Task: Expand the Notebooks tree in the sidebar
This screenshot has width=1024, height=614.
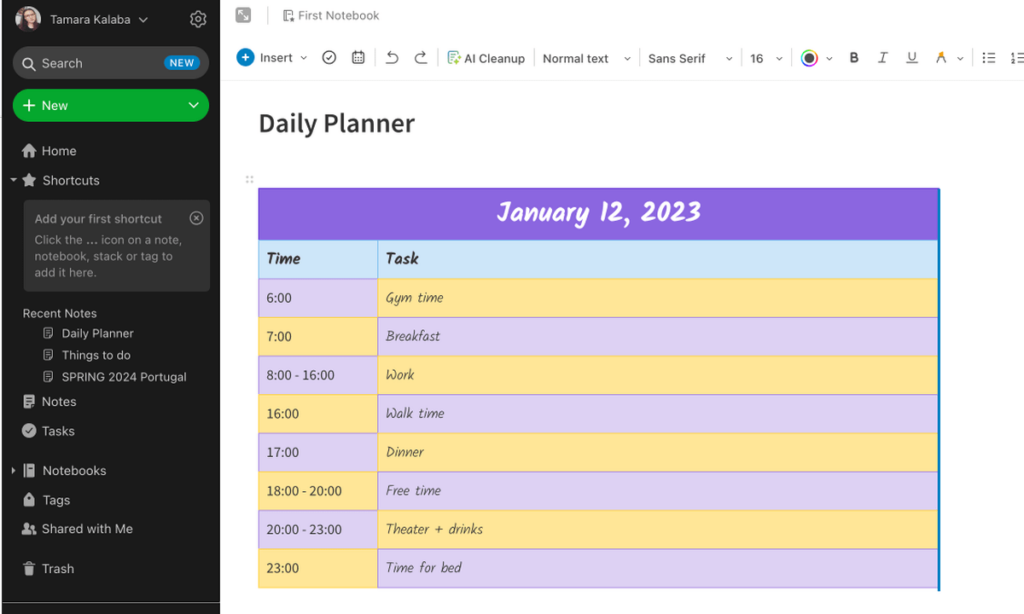Action: pos(13,470)
